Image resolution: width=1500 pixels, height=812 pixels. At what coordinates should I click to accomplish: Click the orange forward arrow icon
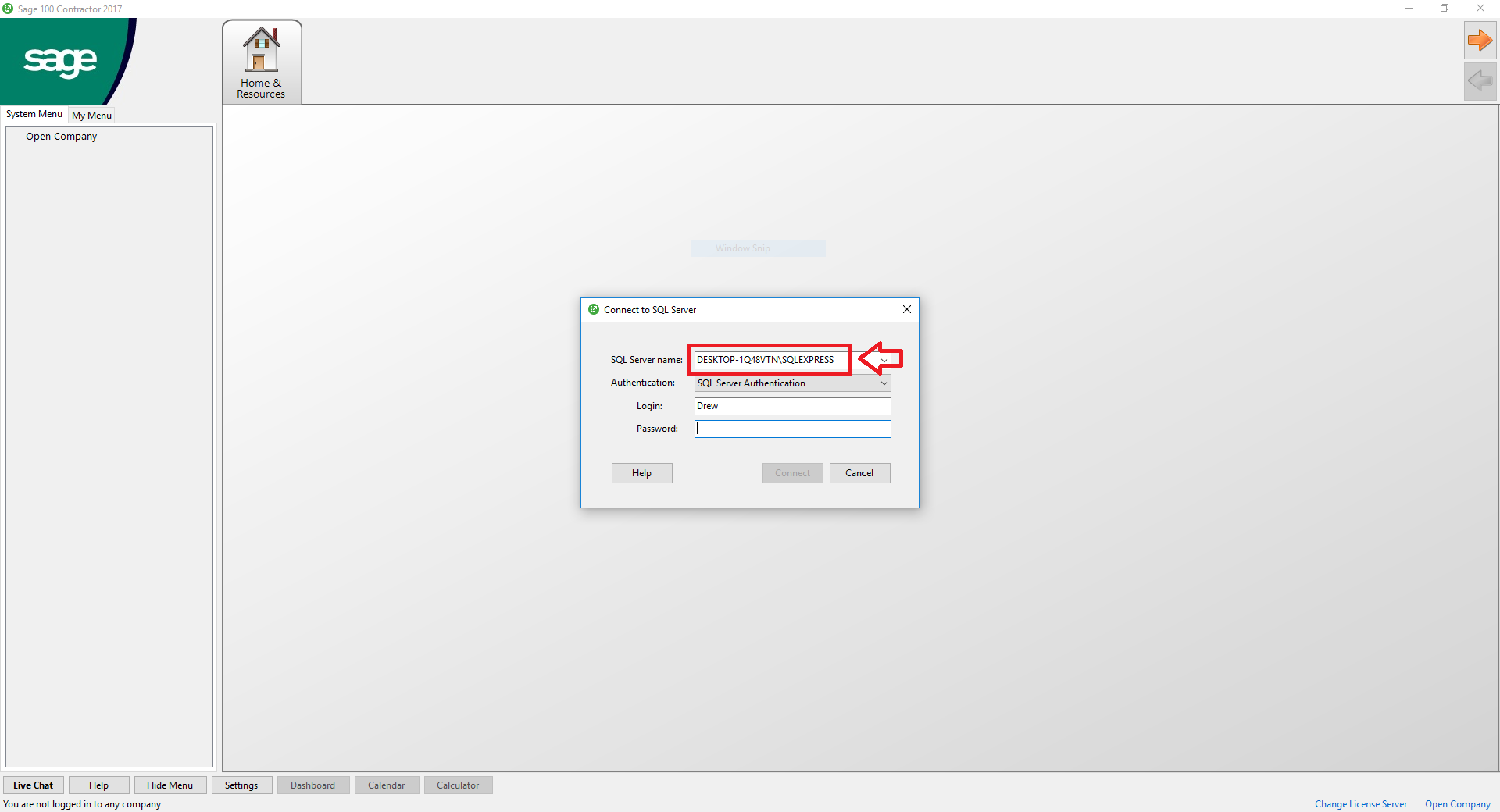(x=1480, y=41)
